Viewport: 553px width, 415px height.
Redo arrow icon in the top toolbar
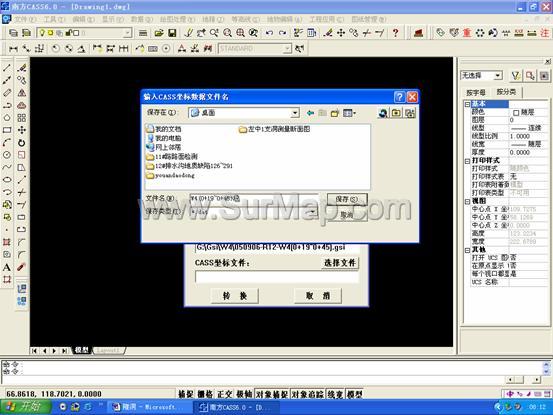point(282,33)
